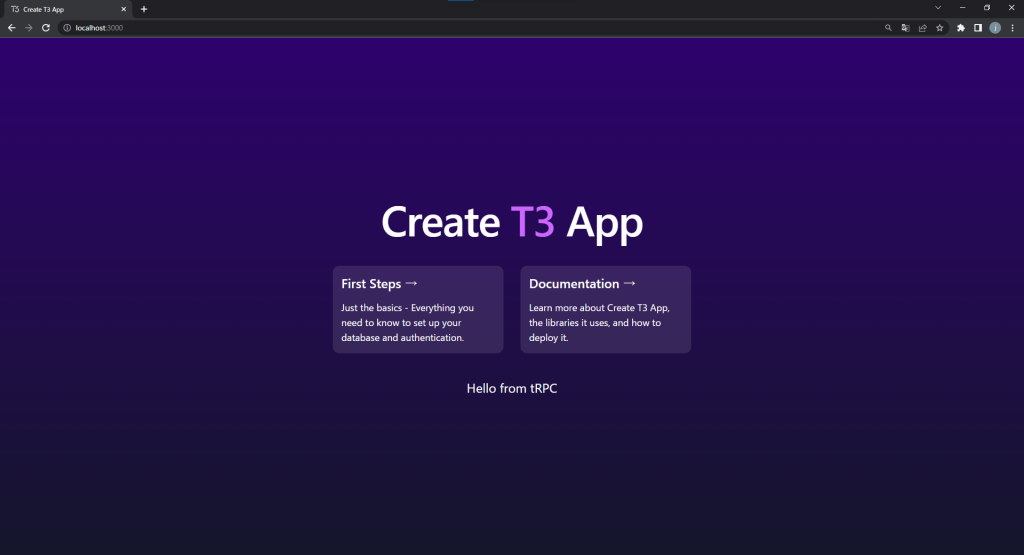Click the 'Hello from tRPC' text
Viewport: 1024px width, 555px height.
512,388
